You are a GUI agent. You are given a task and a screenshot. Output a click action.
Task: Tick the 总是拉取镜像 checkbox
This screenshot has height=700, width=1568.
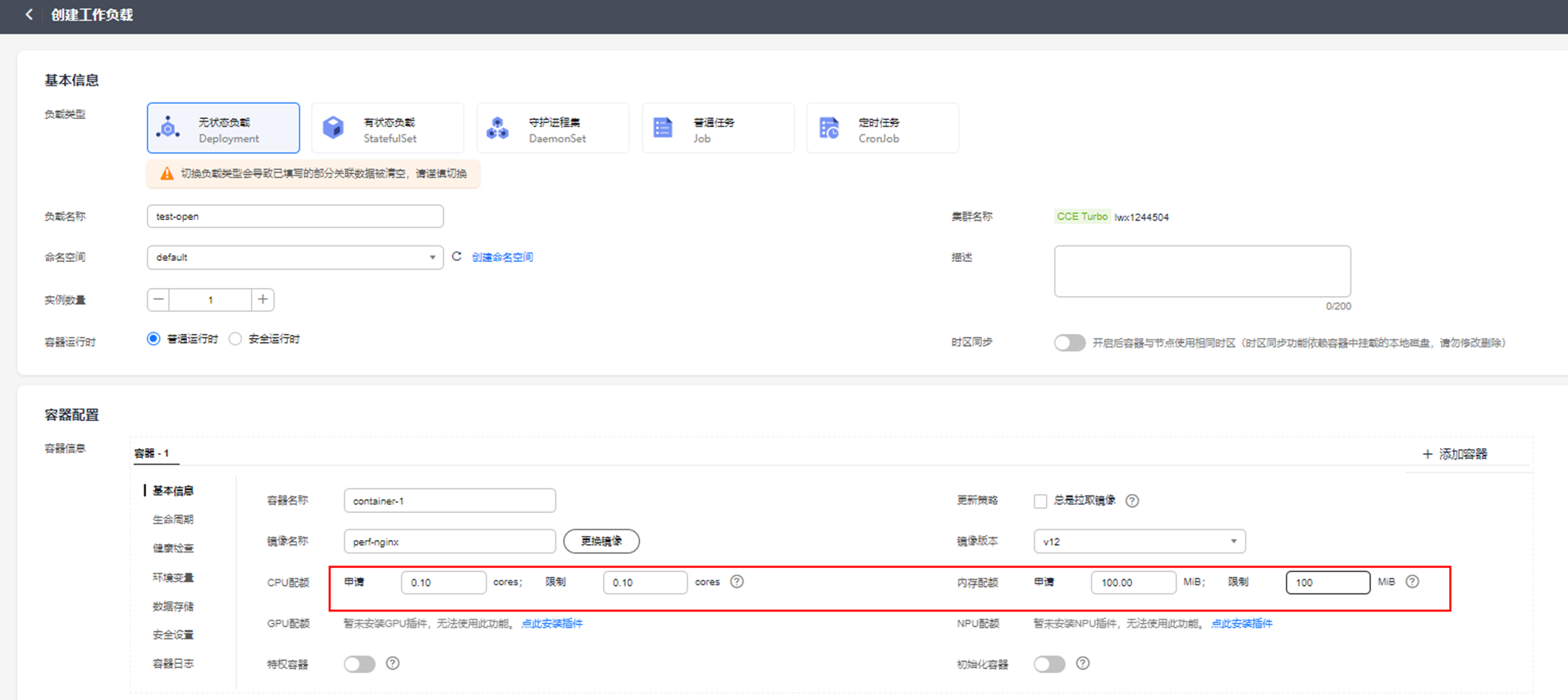click(1040, 501)
